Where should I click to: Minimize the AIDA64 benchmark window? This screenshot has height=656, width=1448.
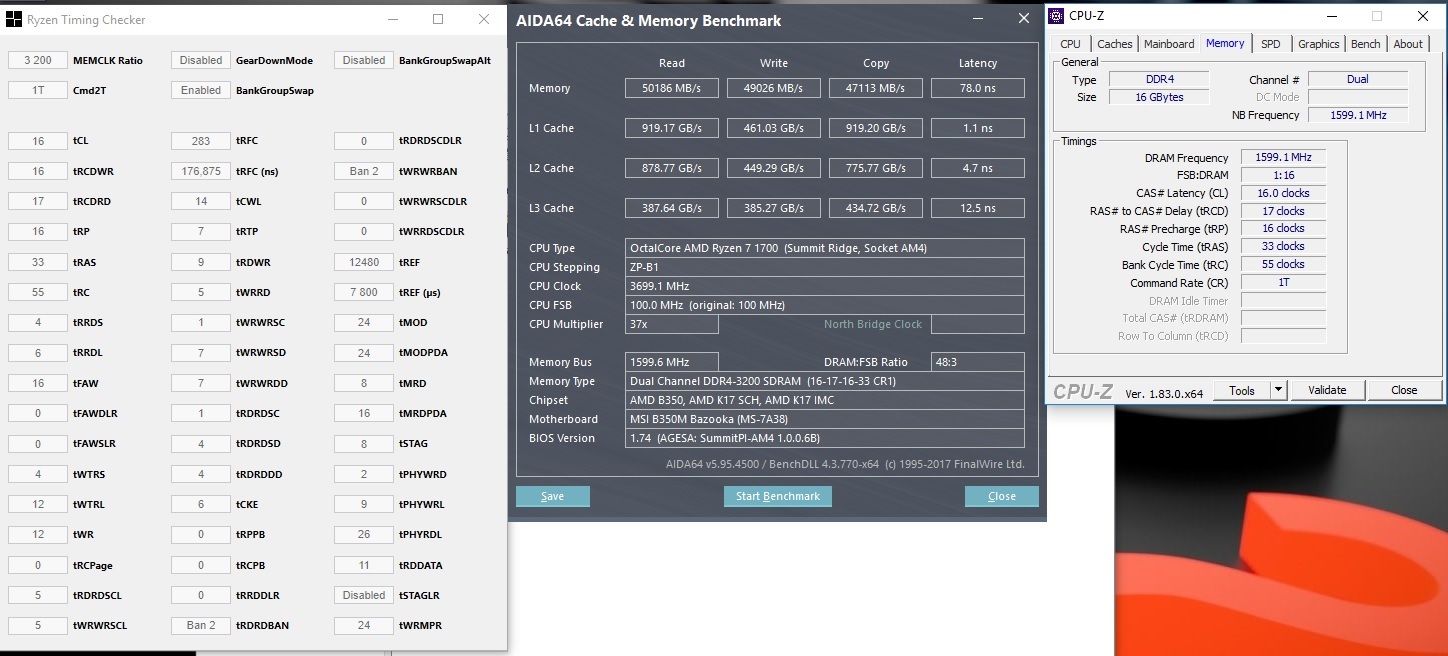(976, 19)
